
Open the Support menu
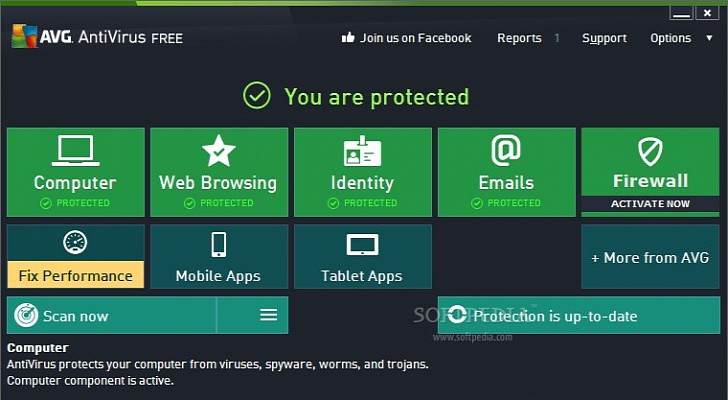tap(604, 38)
